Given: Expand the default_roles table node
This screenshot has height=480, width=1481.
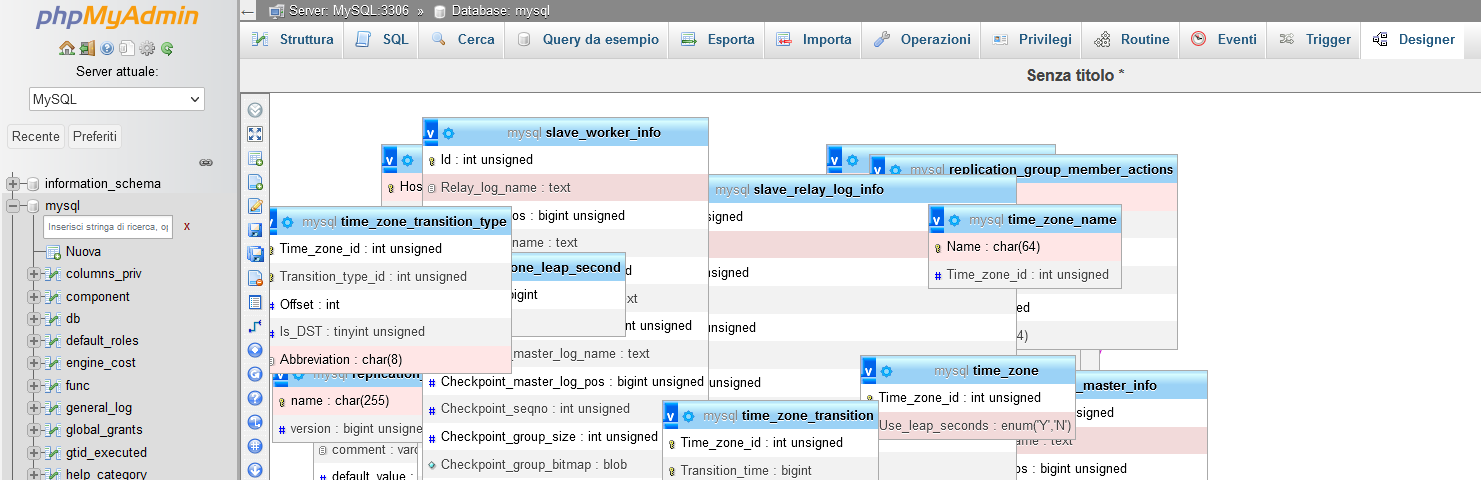Looking at the screenshot, I should coord(33,341).
